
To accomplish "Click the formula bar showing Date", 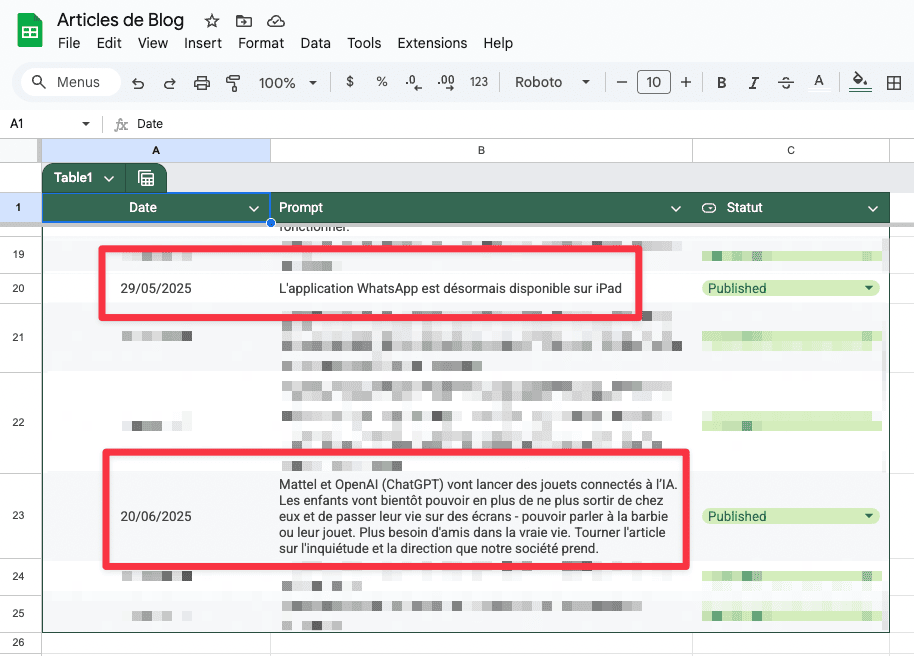I will 519,124.
